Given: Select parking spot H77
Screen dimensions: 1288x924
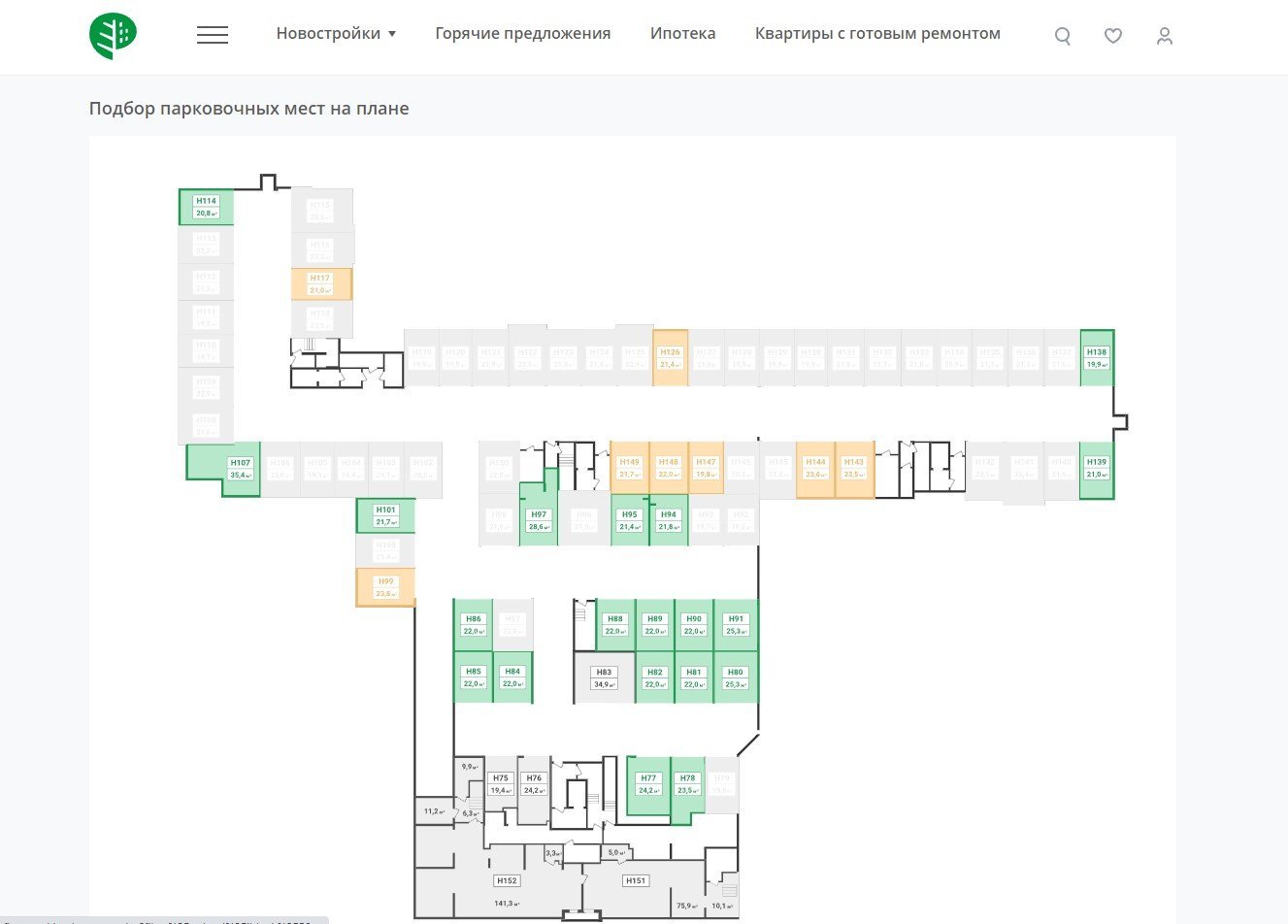Looking at the screenshot, I should [648, 784].
